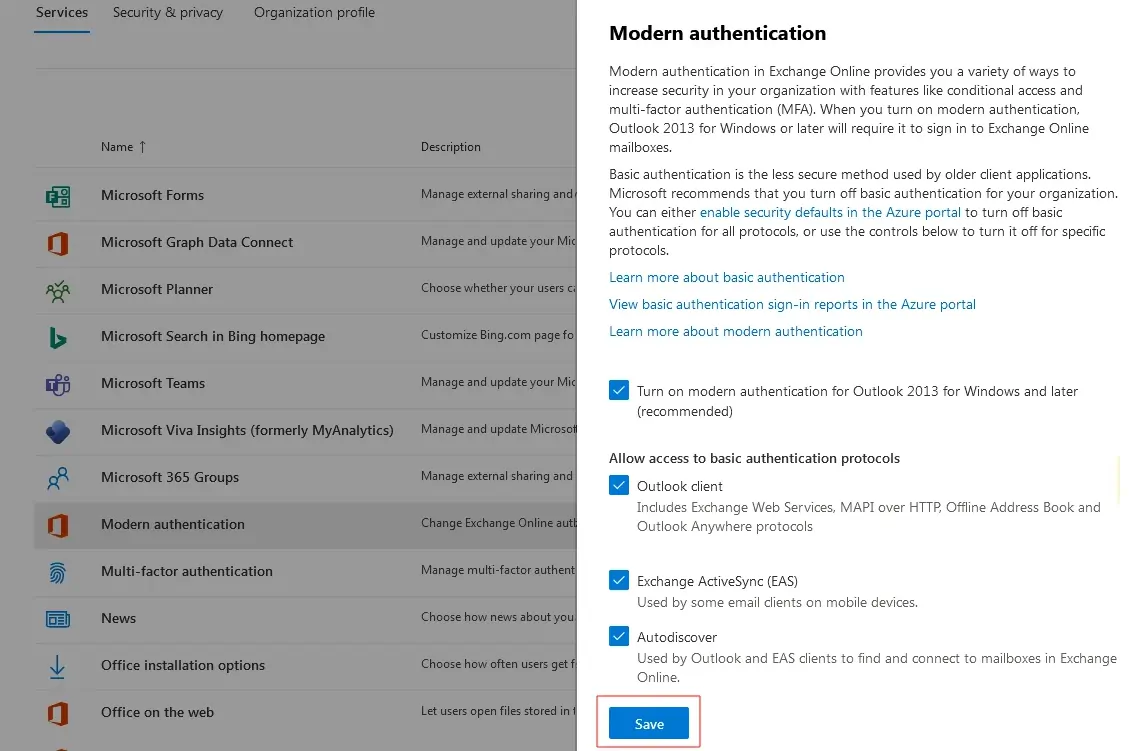Click the Viva Insights icon
The image size is (1129, 751).
click(58, 431)
